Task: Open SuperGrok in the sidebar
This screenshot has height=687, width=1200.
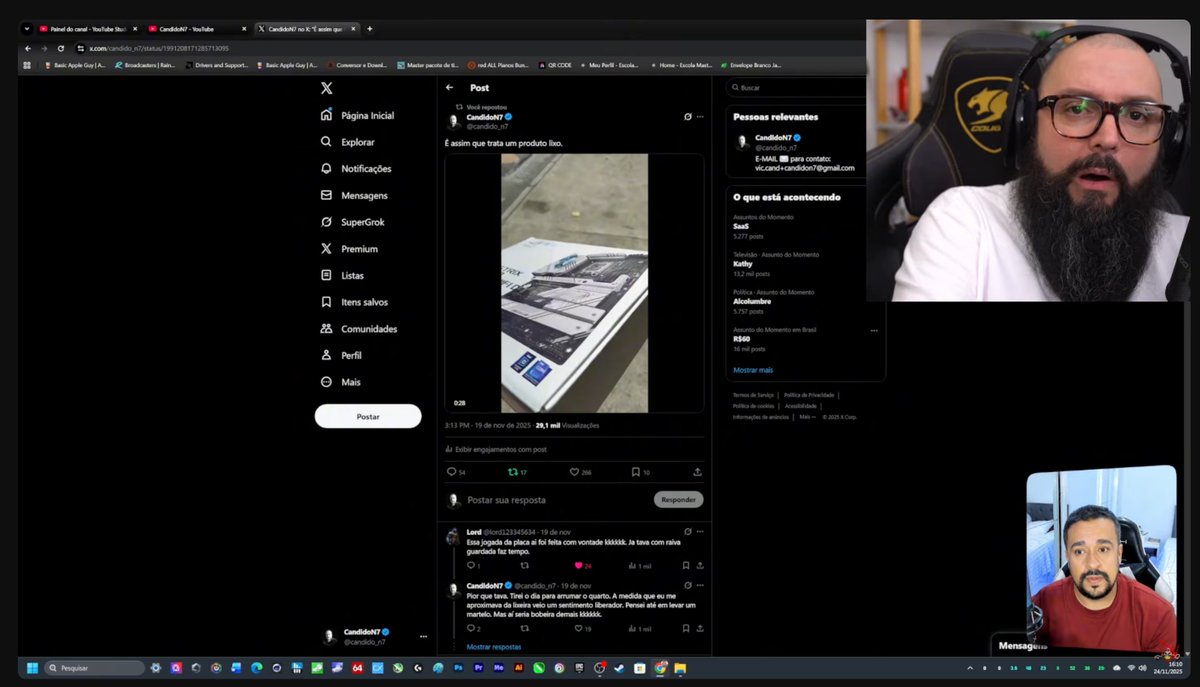Action: point(353,222)
